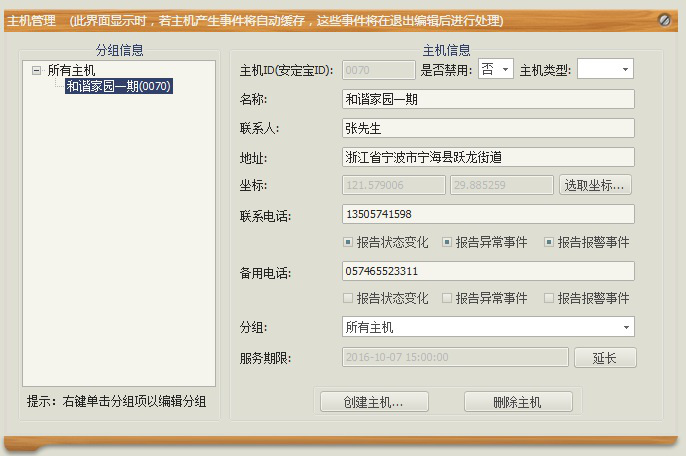The width and height of the screenshot is (686, 456).
Task: Click the latitude field 29.885259
Action: pyautogui.click(x=502, y=185)
